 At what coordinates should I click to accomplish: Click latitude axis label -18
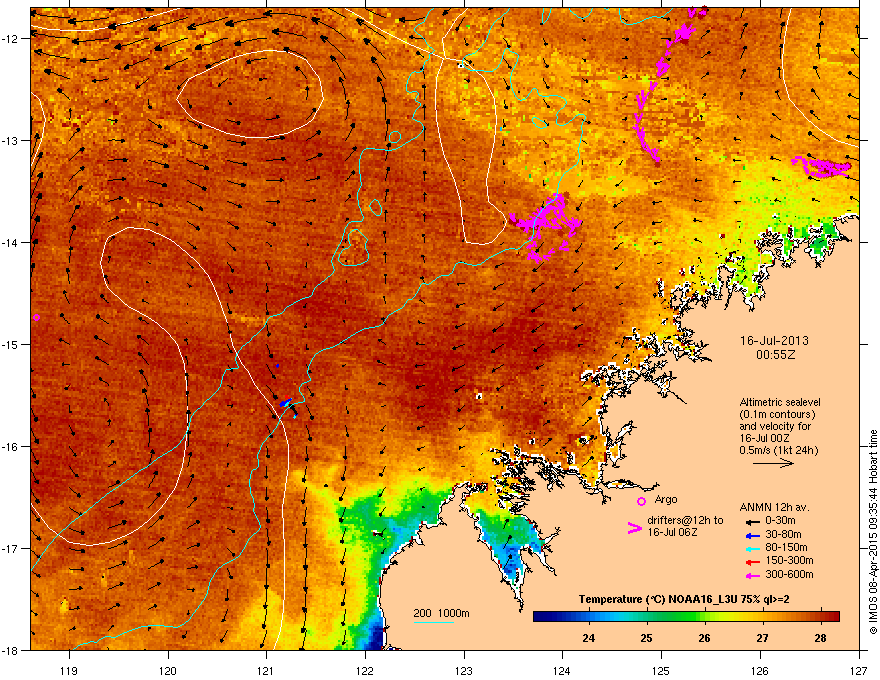pos(12,650)
